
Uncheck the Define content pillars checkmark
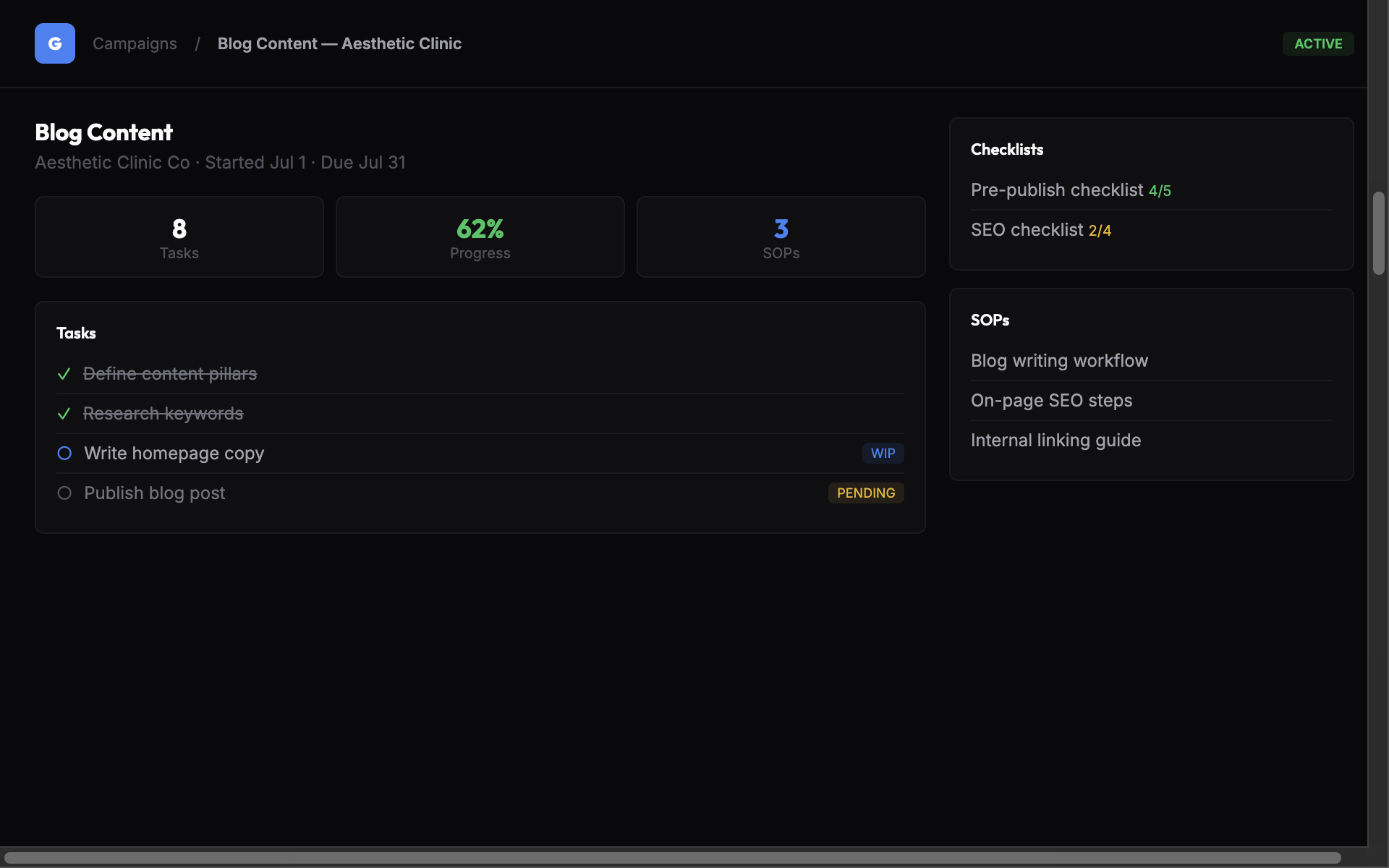pos(64,374)
